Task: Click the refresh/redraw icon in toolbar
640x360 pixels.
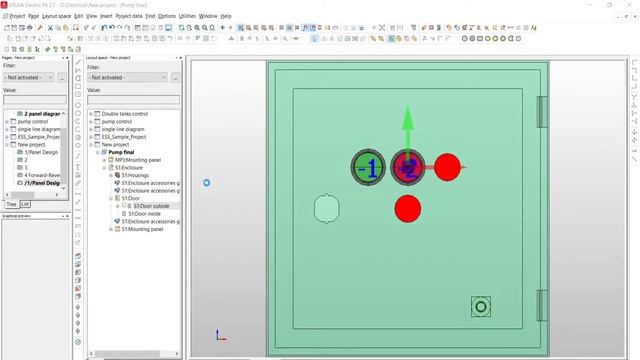Action: point(182,28)
